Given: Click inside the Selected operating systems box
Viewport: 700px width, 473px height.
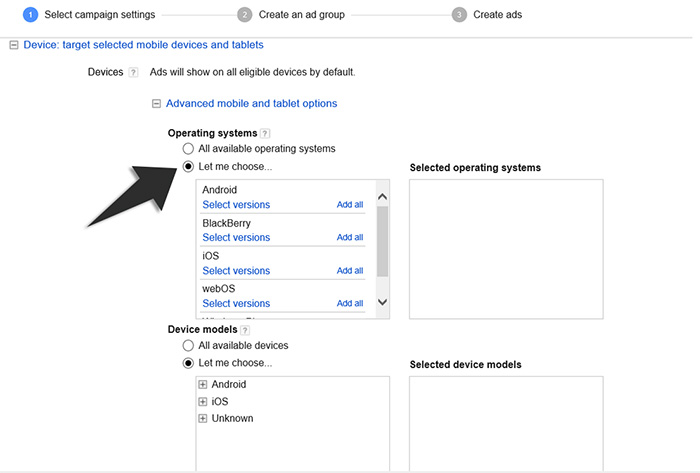Looking at the screenshot, I should pos(506,249).
